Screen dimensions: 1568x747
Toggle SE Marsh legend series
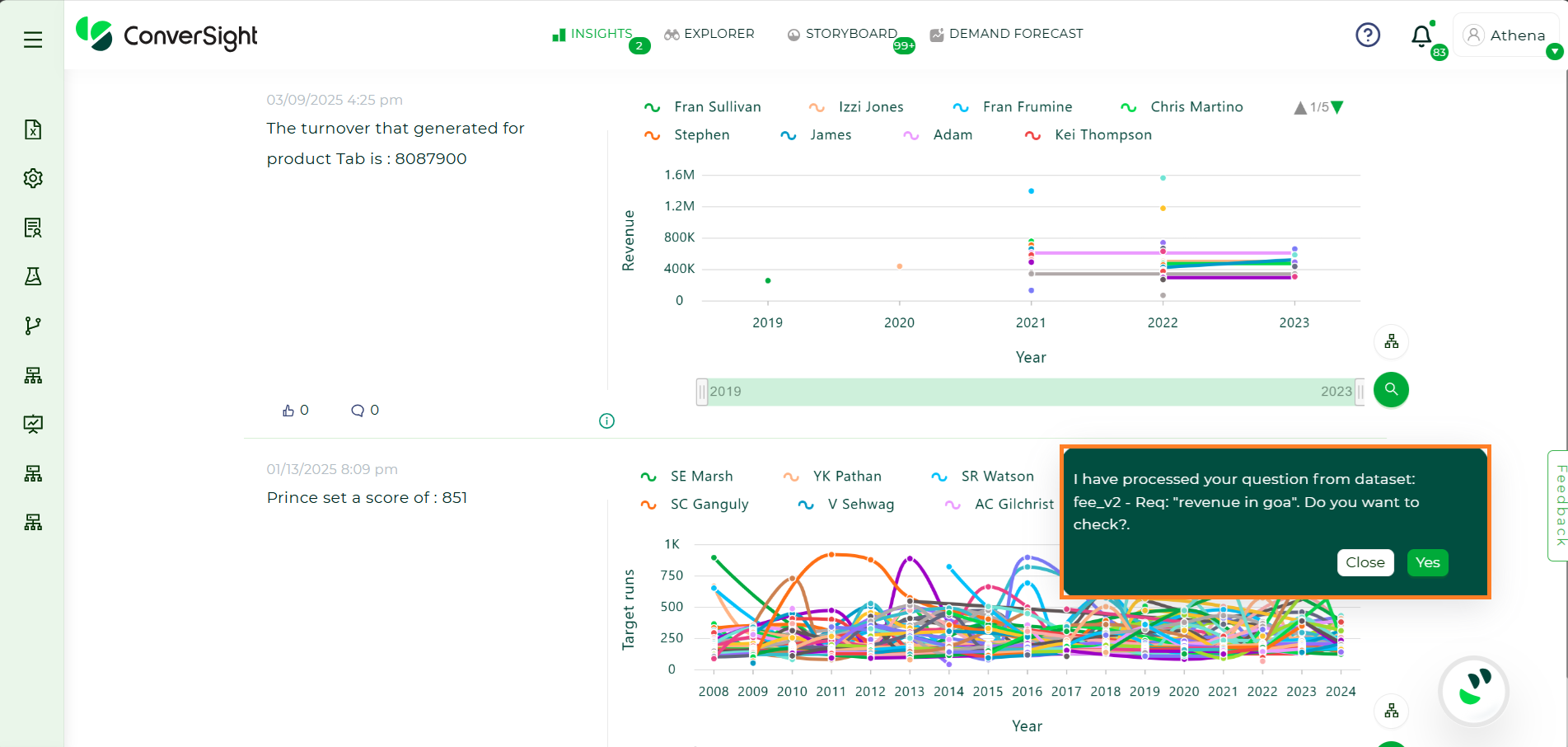coord(686,477)
